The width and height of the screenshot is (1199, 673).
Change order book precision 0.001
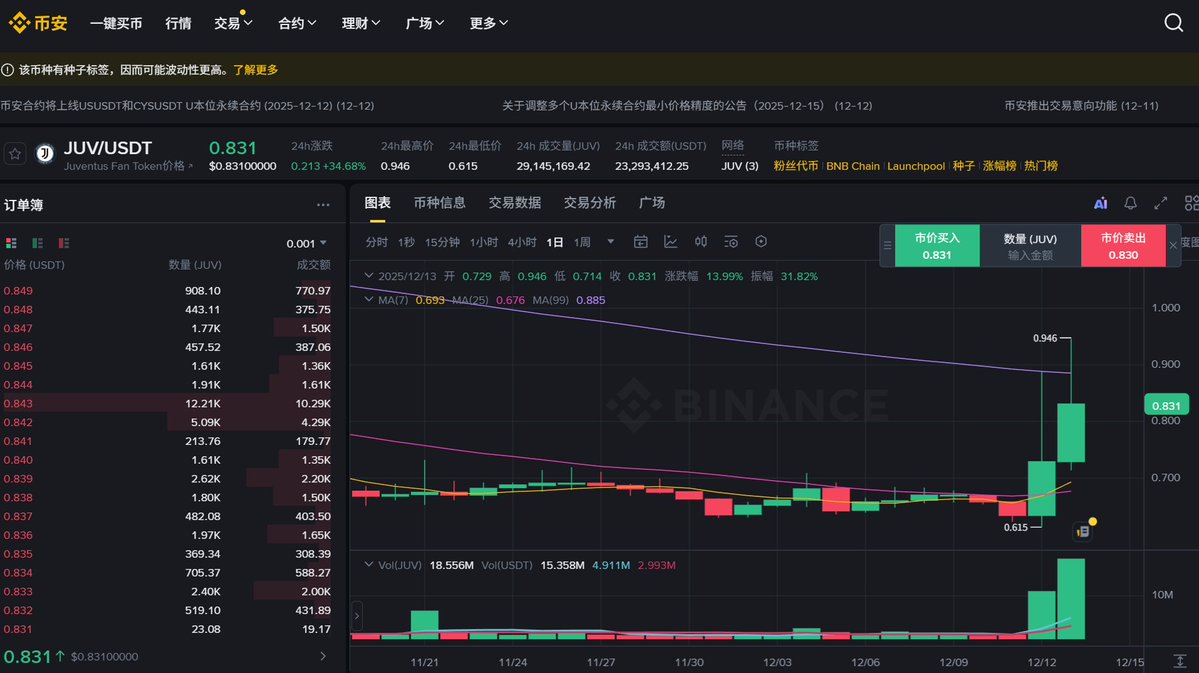tap(307, 243)
